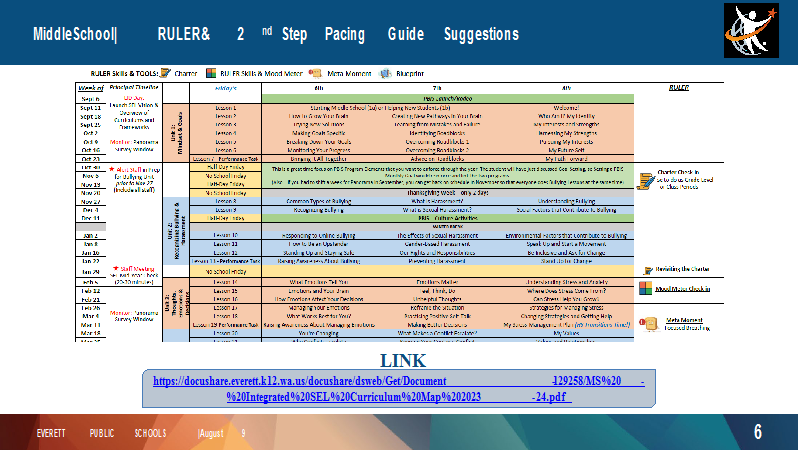This screenshot has width=800, height=450.
Task: Click 'Recognizing Bullying' cell
Action: [318, 210]
